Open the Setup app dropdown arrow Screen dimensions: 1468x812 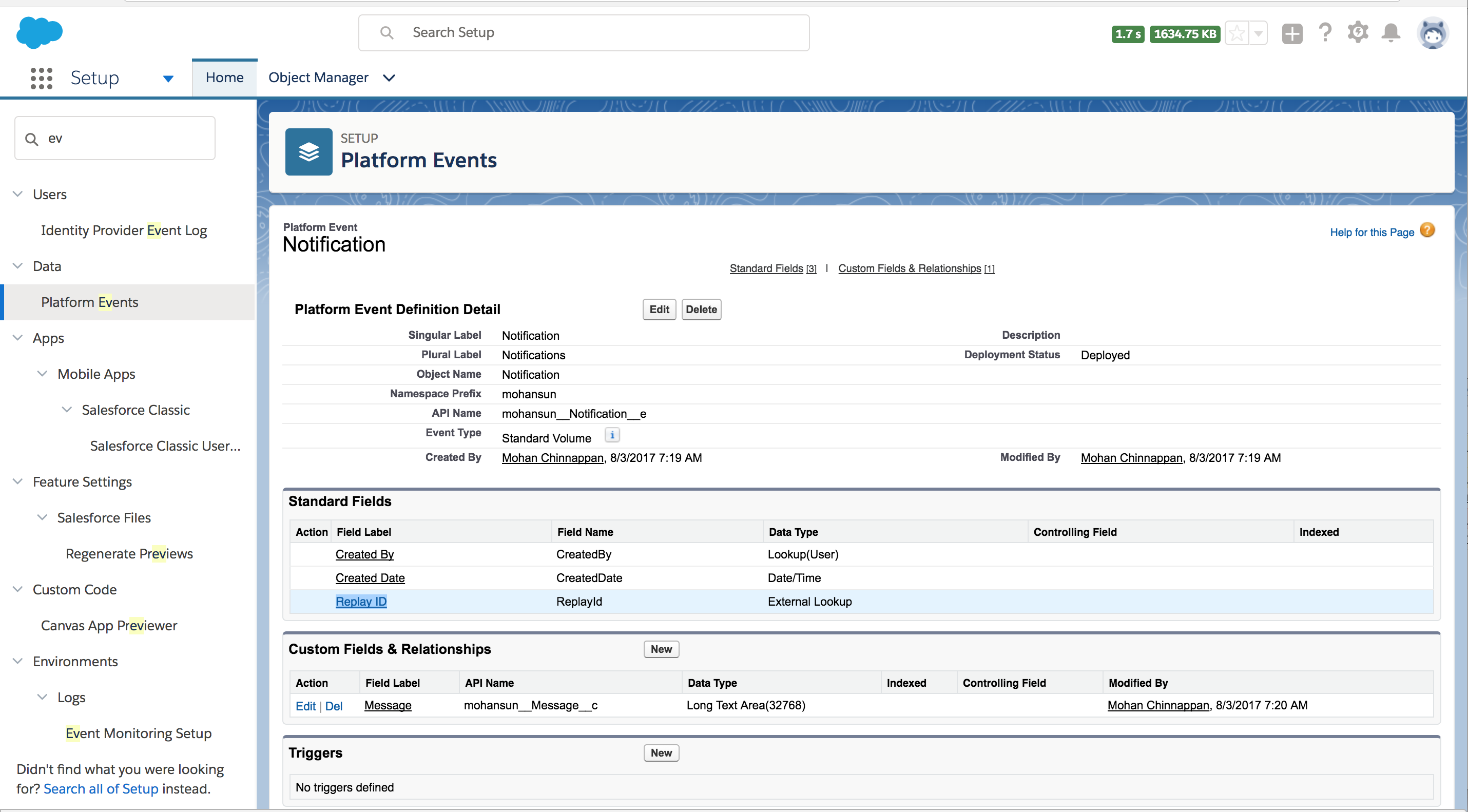tap(168, 79)
